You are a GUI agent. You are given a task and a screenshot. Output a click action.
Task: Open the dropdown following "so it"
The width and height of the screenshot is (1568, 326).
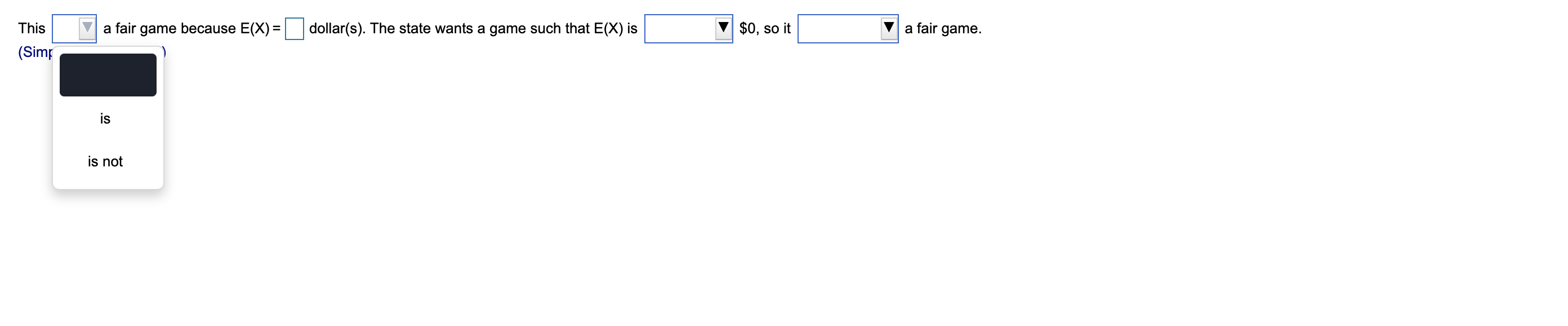[x=848, y=29]
